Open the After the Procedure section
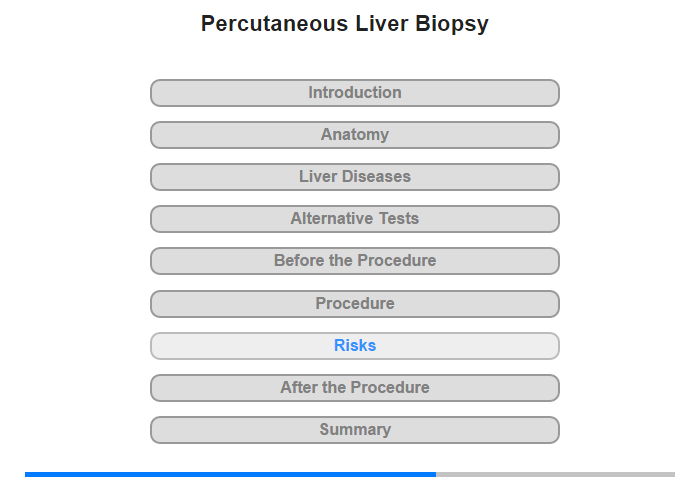This screenshot has width=700, height=480. pyautogui.click(x=354, y=388)
